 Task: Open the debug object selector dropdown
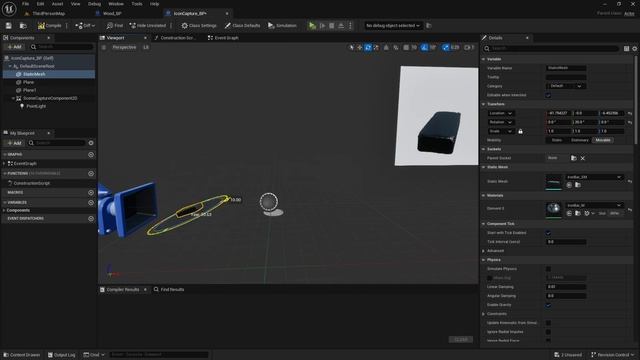coord(393,26)
